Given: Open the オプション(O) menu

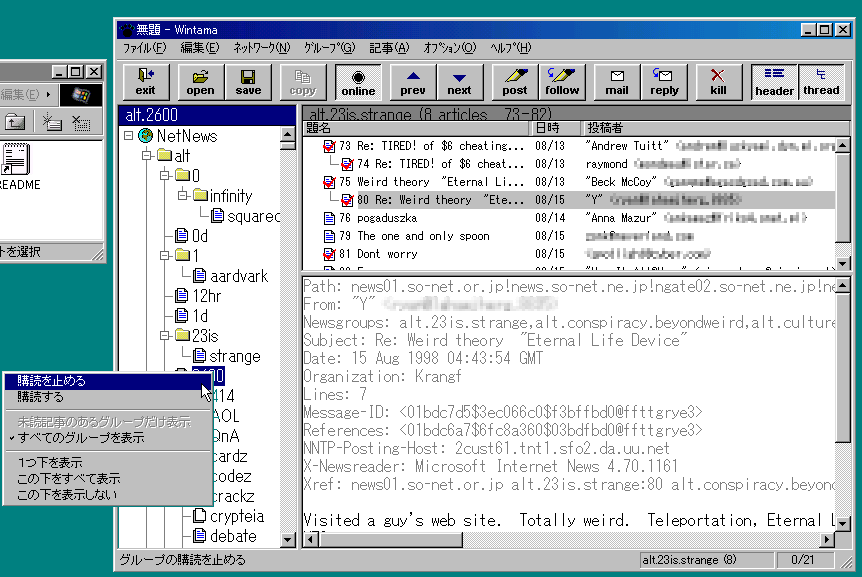Looking at the screenshot, I should pos(450,48).
